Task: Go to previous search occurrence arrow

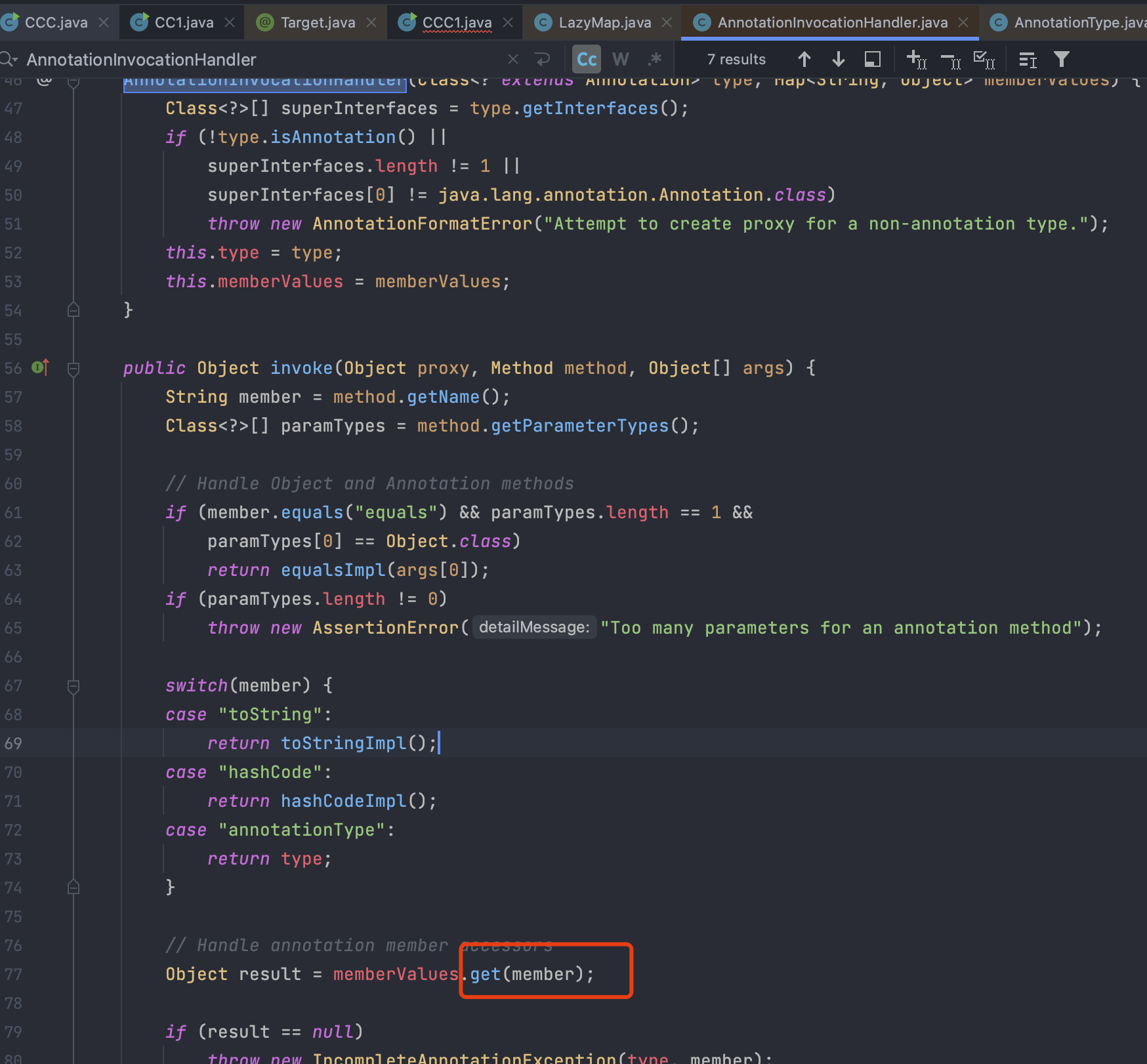Action: (804, 60)
